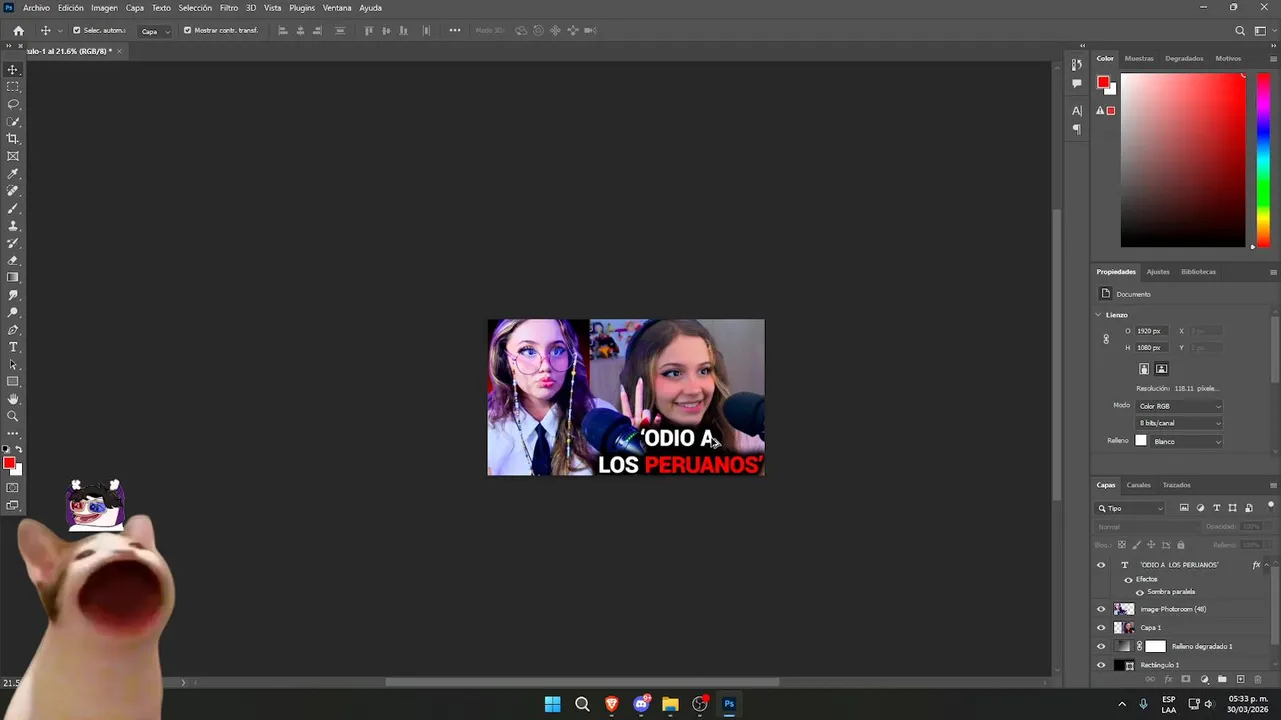Image resolution: width=1281 pixels, height=720 pixels.
Task: Switch to the Bibliotecas tab
Action: click(x=1198, y=272)
